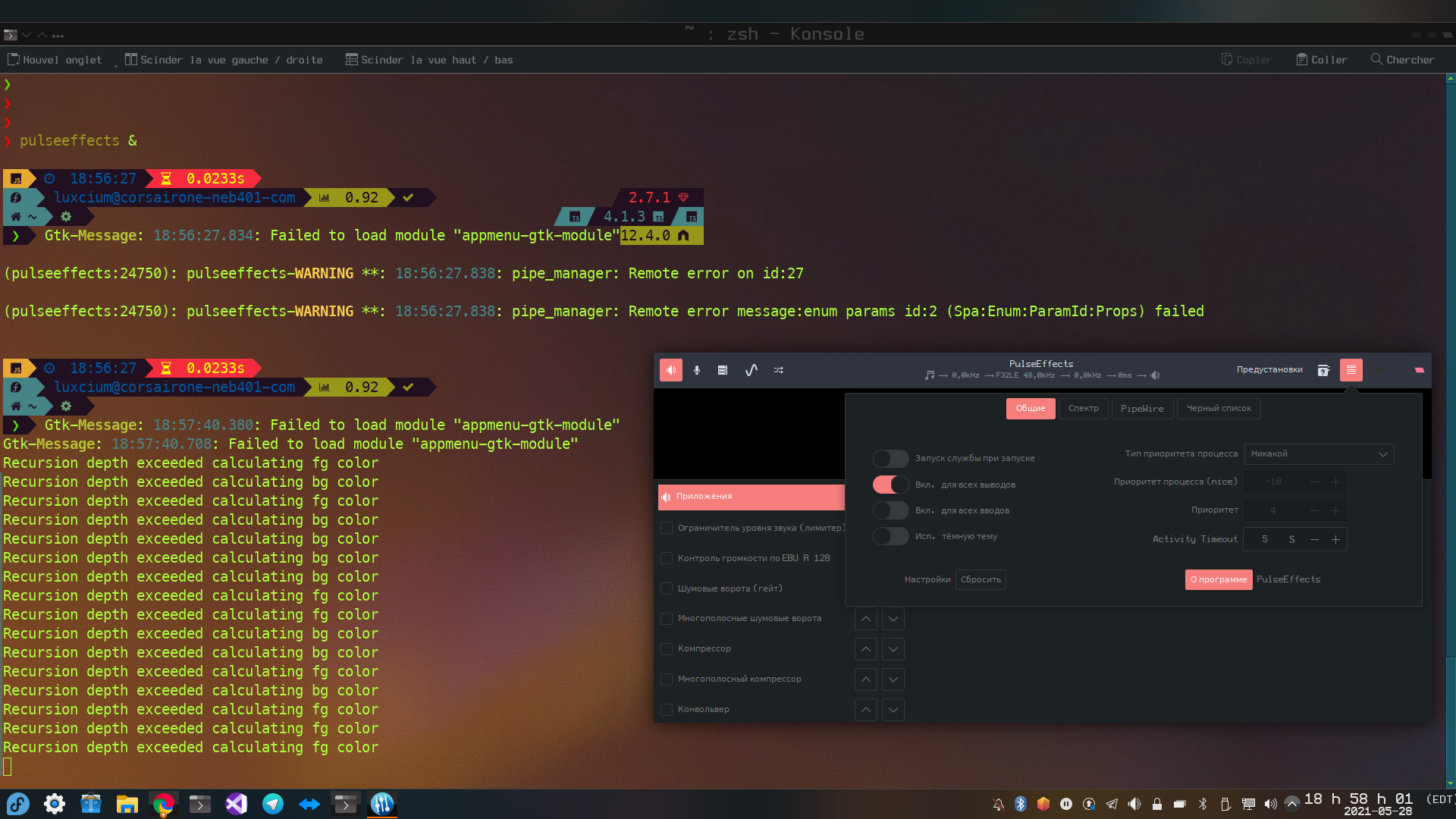
Task: Click the test signals icon in PulseEffects toolbar
Action: tap(778, 370)
